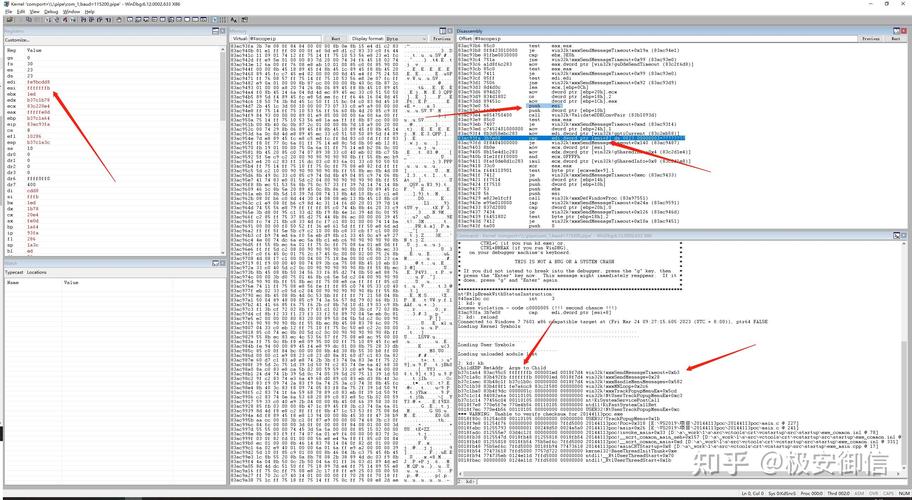Open the Disassembly window via toolbar icon

(x=179, y=20)
